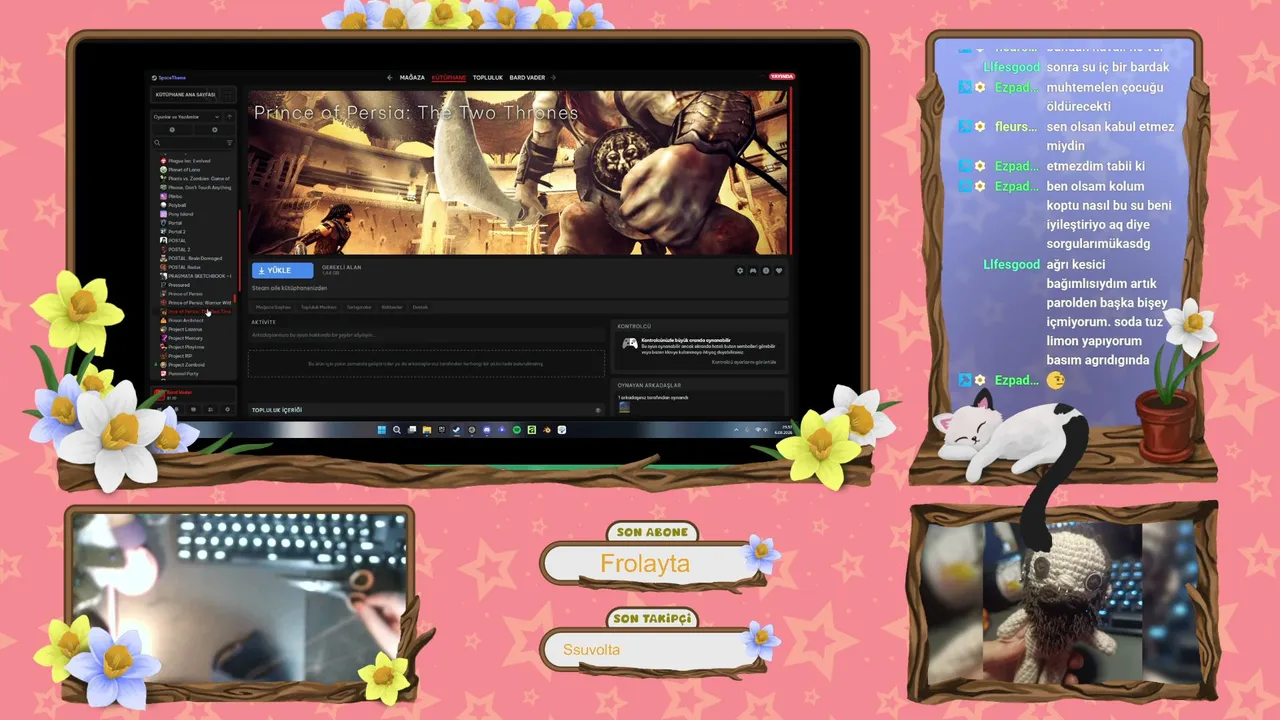Viewport: 1280px width, 720px height.
Task: Show hidden system tray icons chevron
Action: (x=738, y=430)
